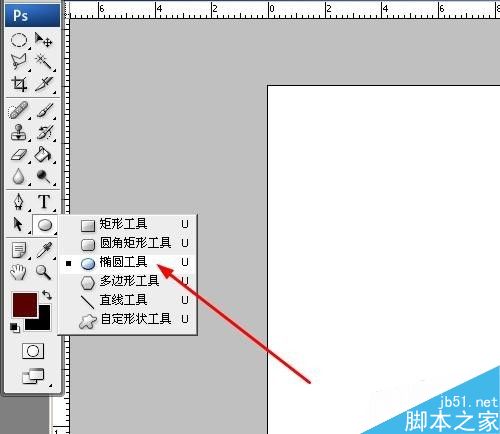
Task: Select the Pen tool
Action: click(x=19, y=202)
